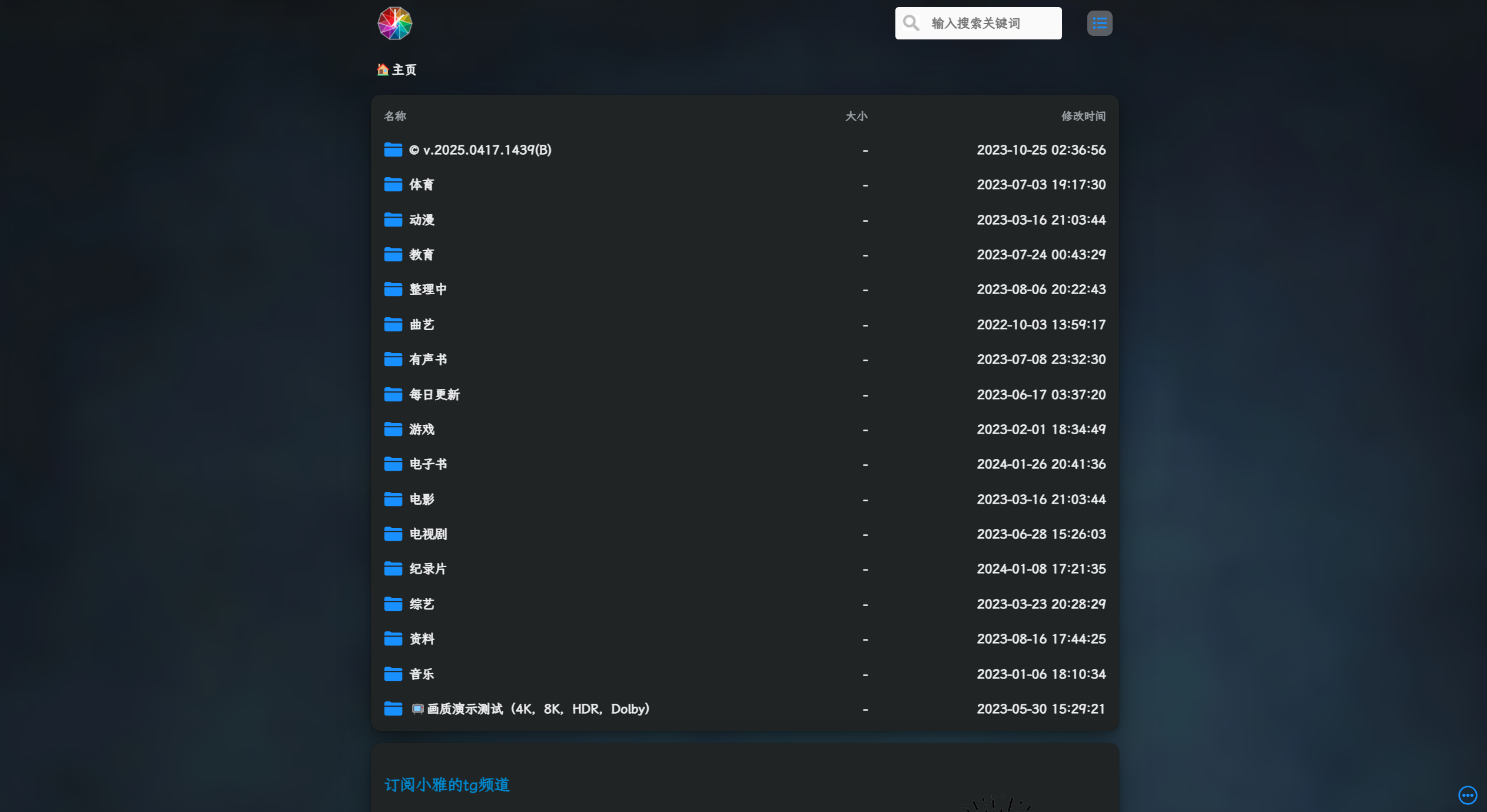Click the home icon in breadcrumb
The height and width of the screenshot is (812, 1487).
click(383, 70)
